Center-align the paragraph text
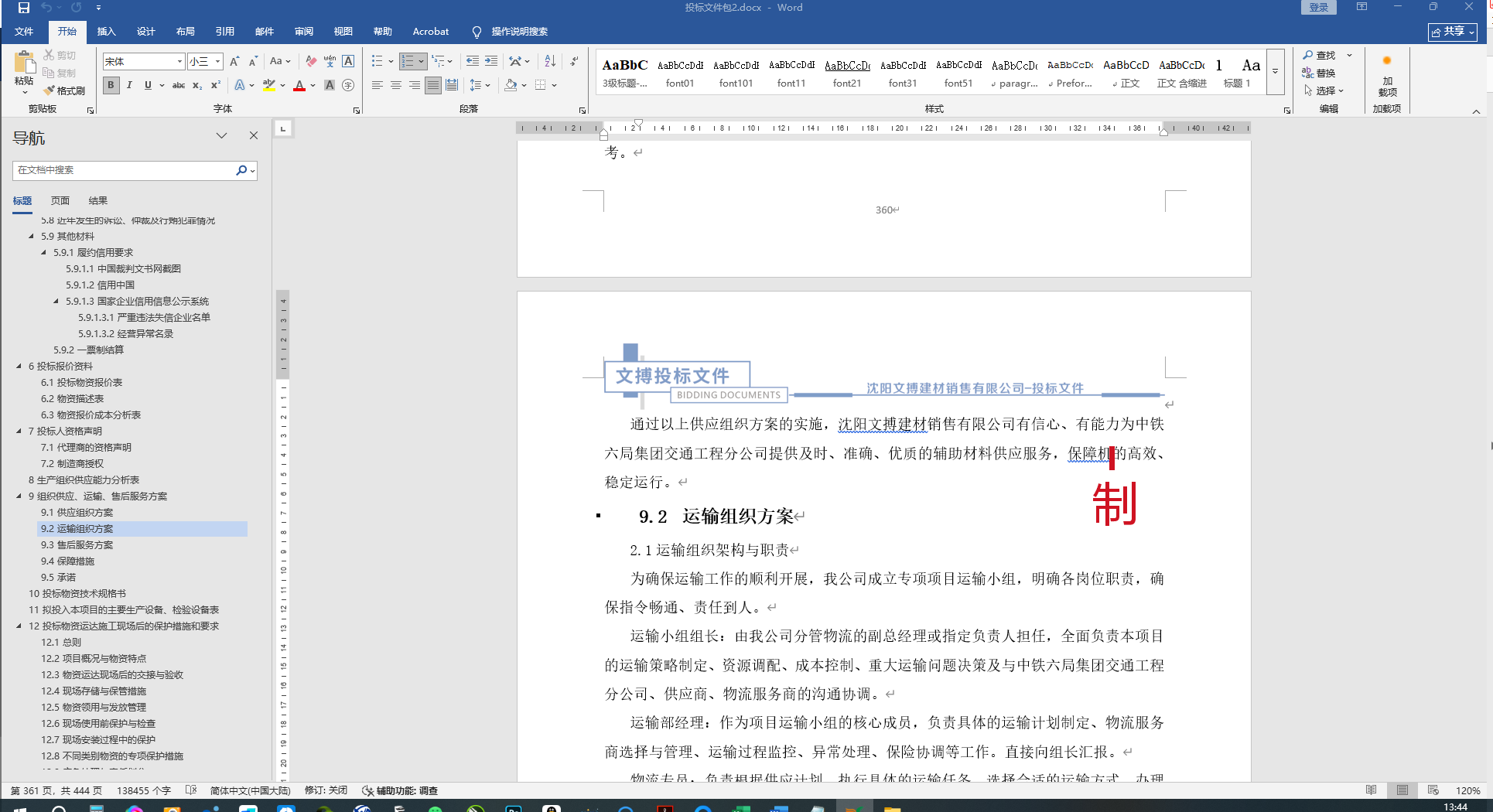 coord(396,85)
